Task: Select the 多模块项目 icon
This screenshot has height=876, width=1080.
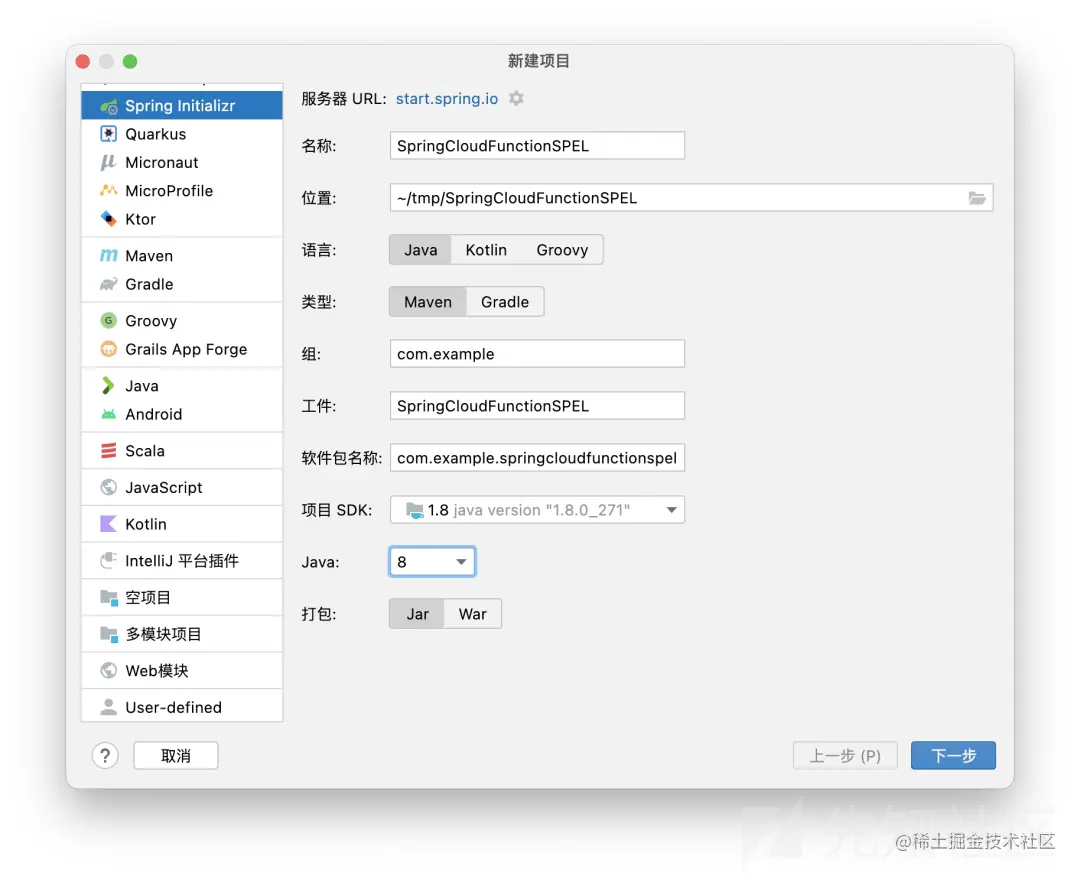Action: 109,634
